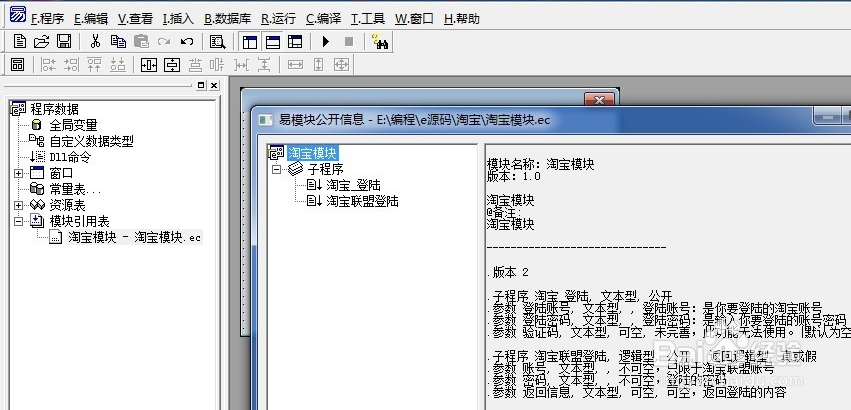Float the left work panel
Screen dimensions: 851x410
(201, 85)
